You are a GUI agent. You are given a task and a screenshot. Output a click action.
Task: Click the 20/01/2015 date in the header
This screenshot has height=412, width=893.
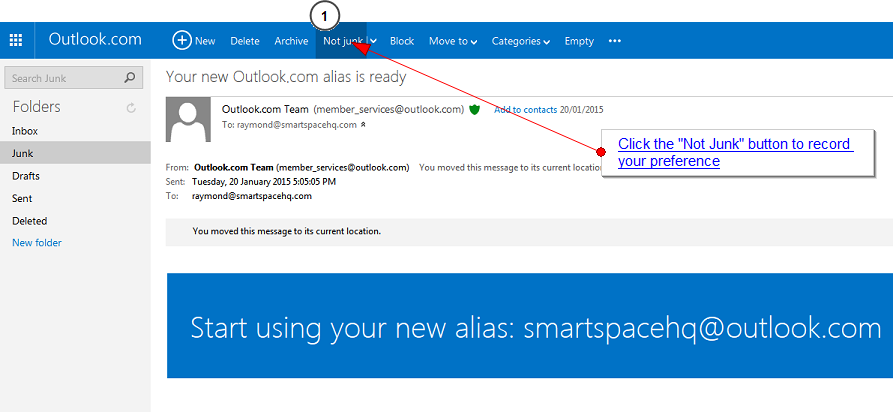tap(581, 110)
